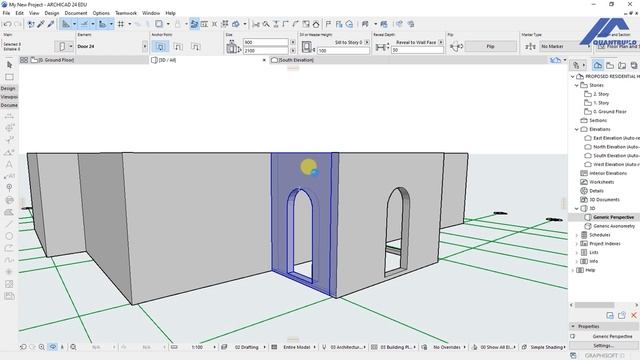Open the No Marker type dropdown
The image size is (640, 360).
coord(565,47)
